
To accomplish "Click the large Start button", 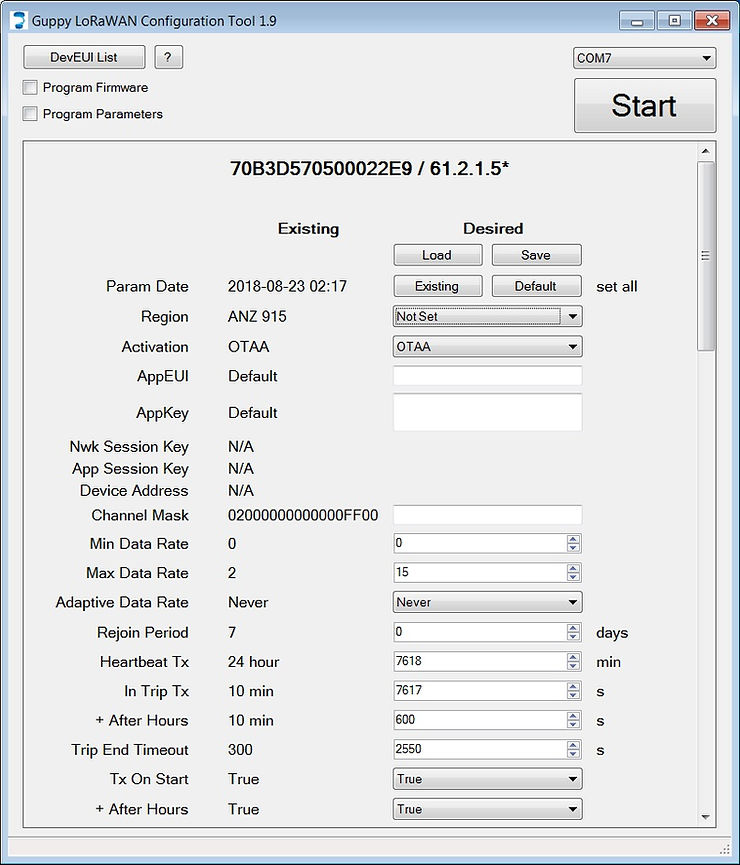I will [645, 105].
